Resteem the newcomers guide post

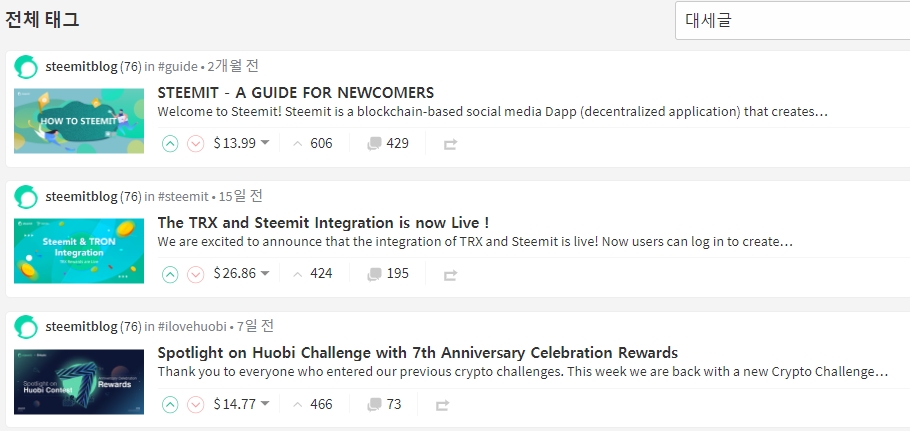click(450, 143)
